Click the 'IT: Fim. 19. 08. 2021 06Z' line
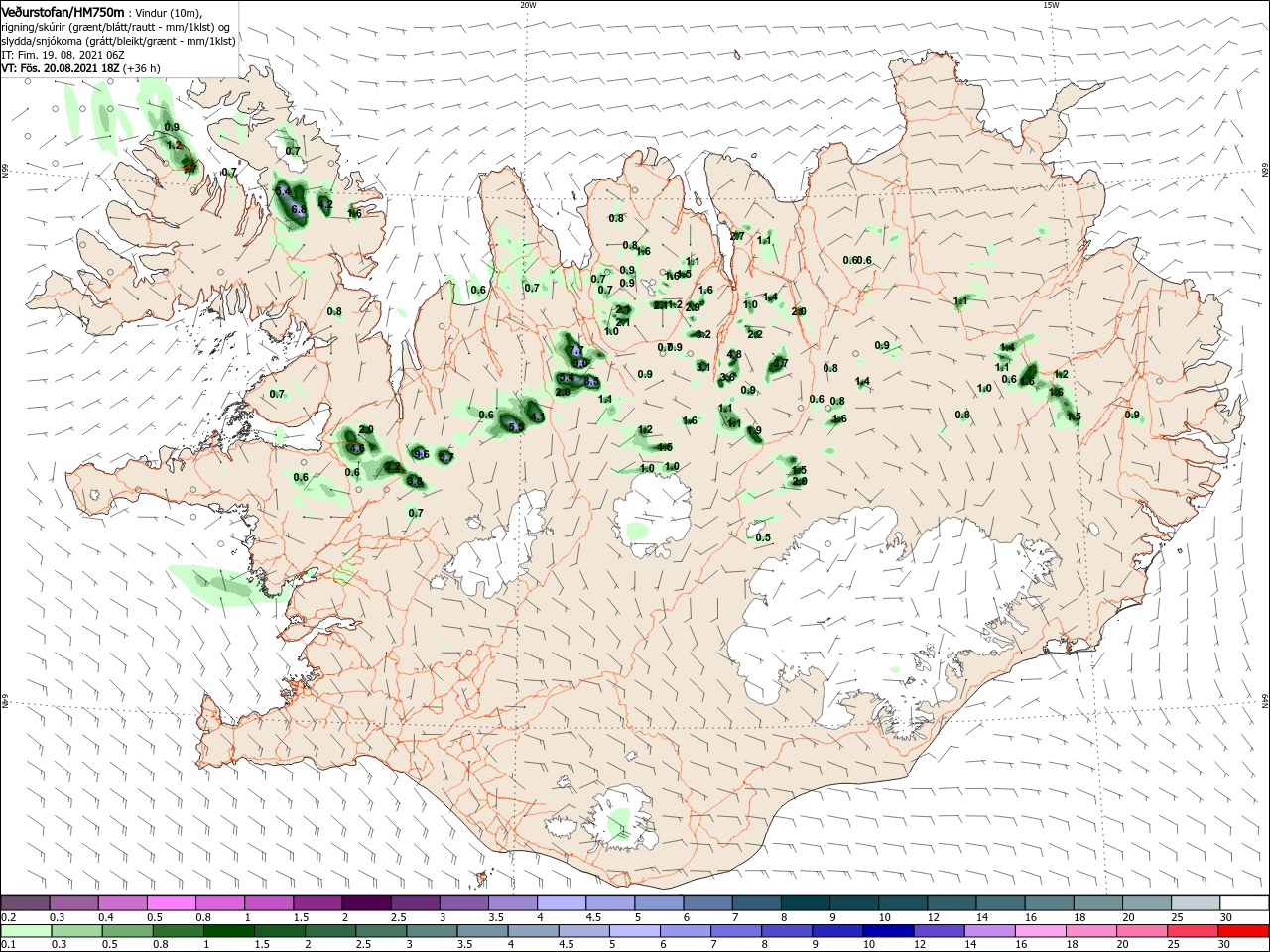Image resolution: width=1270 pixels, height=952 pixels. [x=63, y=55]
